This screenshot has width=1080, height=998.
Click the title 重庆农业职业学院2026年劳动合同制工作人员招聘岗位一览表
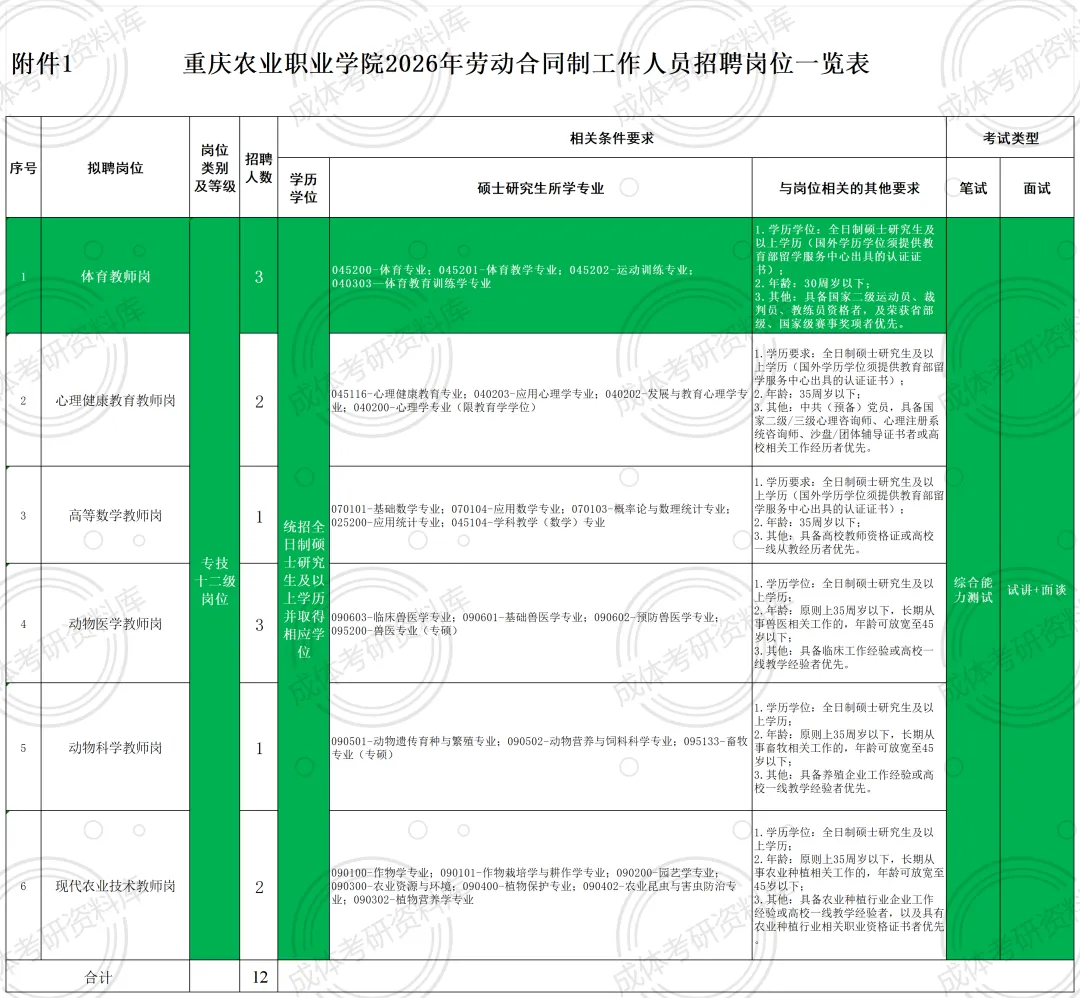[x=526, y=64]
